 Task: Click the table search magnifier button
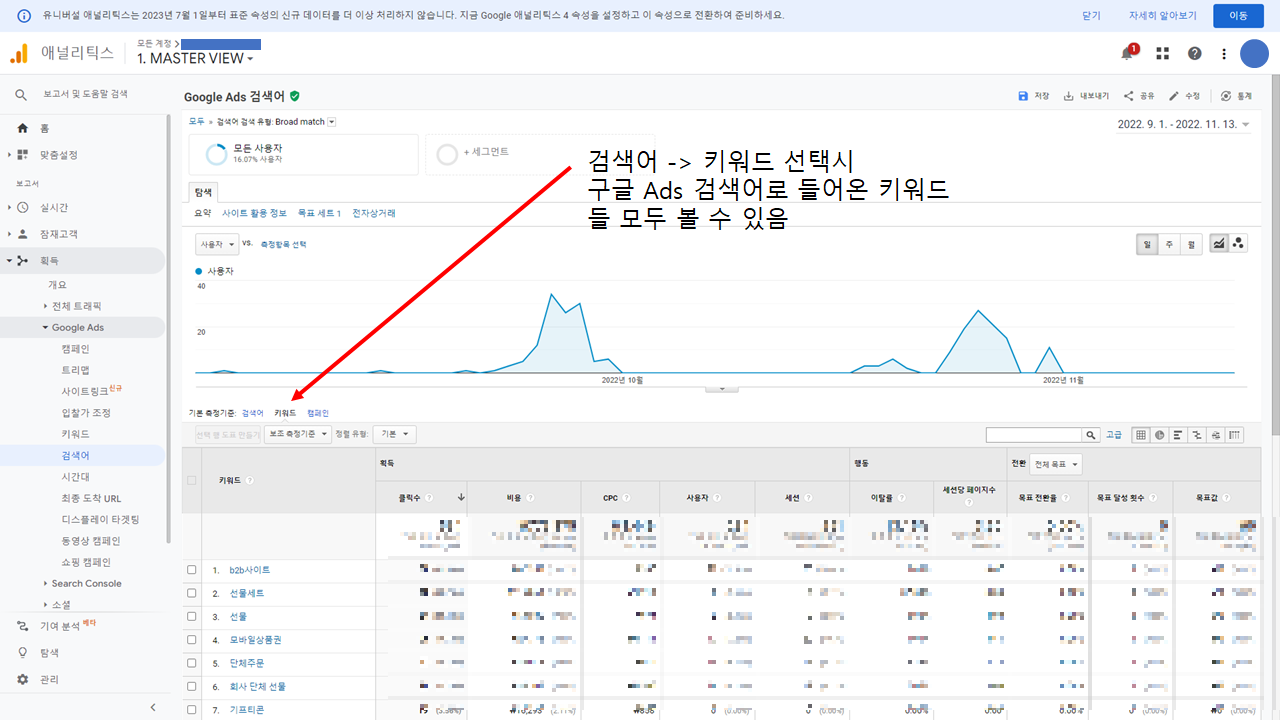(x=1091, y=435)
